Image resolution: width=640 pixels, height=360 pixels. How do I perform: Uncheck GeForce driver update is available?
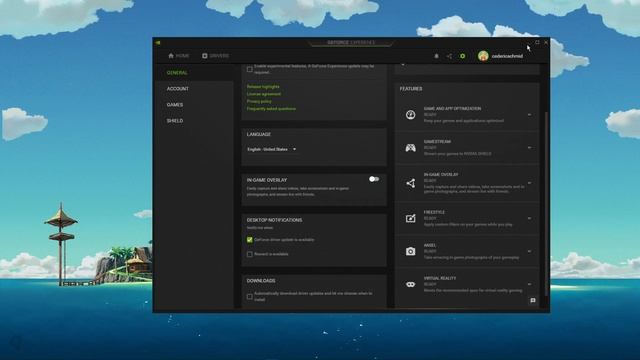click(x=249, y=240)
